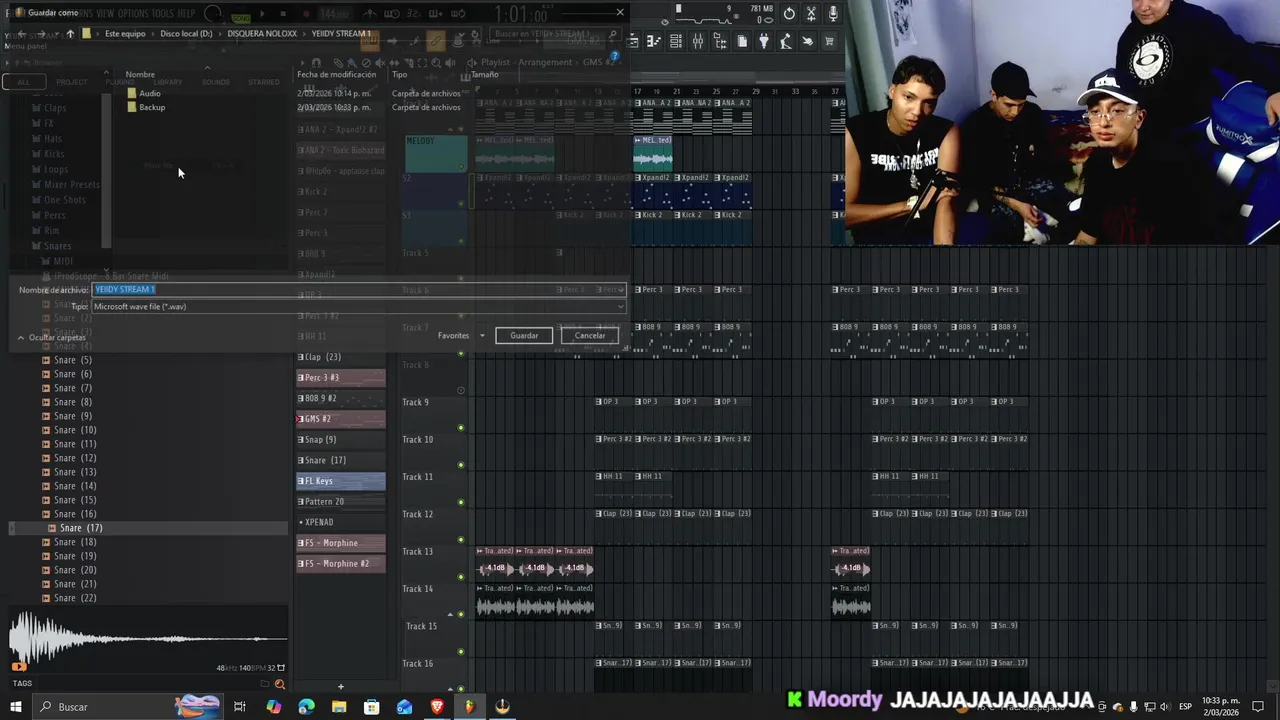Launch Microsoft Edge from taskbar
This screenshot has height=720, width=1280.
click(306, 707)
